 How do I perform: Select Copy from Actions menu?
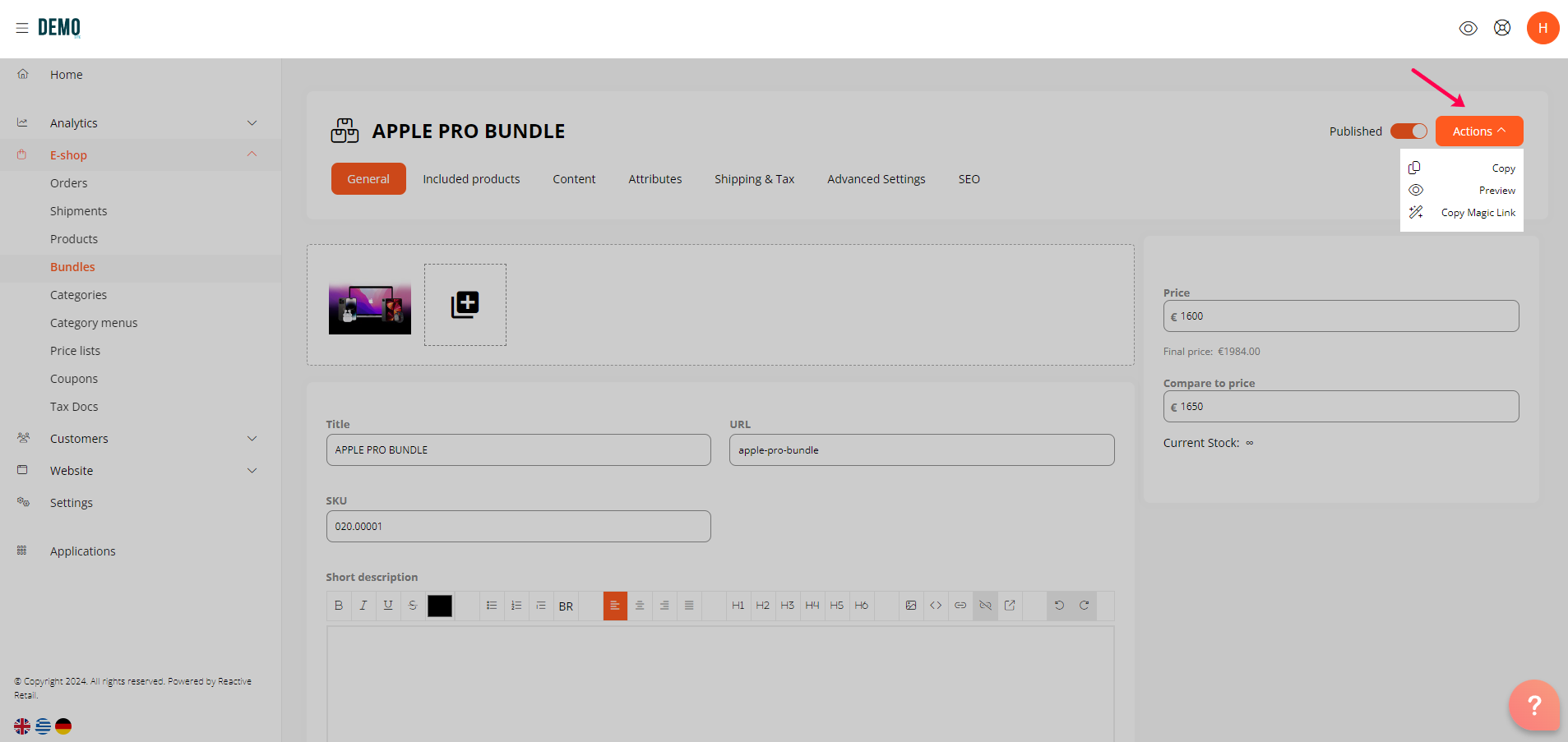(1462, 168)
